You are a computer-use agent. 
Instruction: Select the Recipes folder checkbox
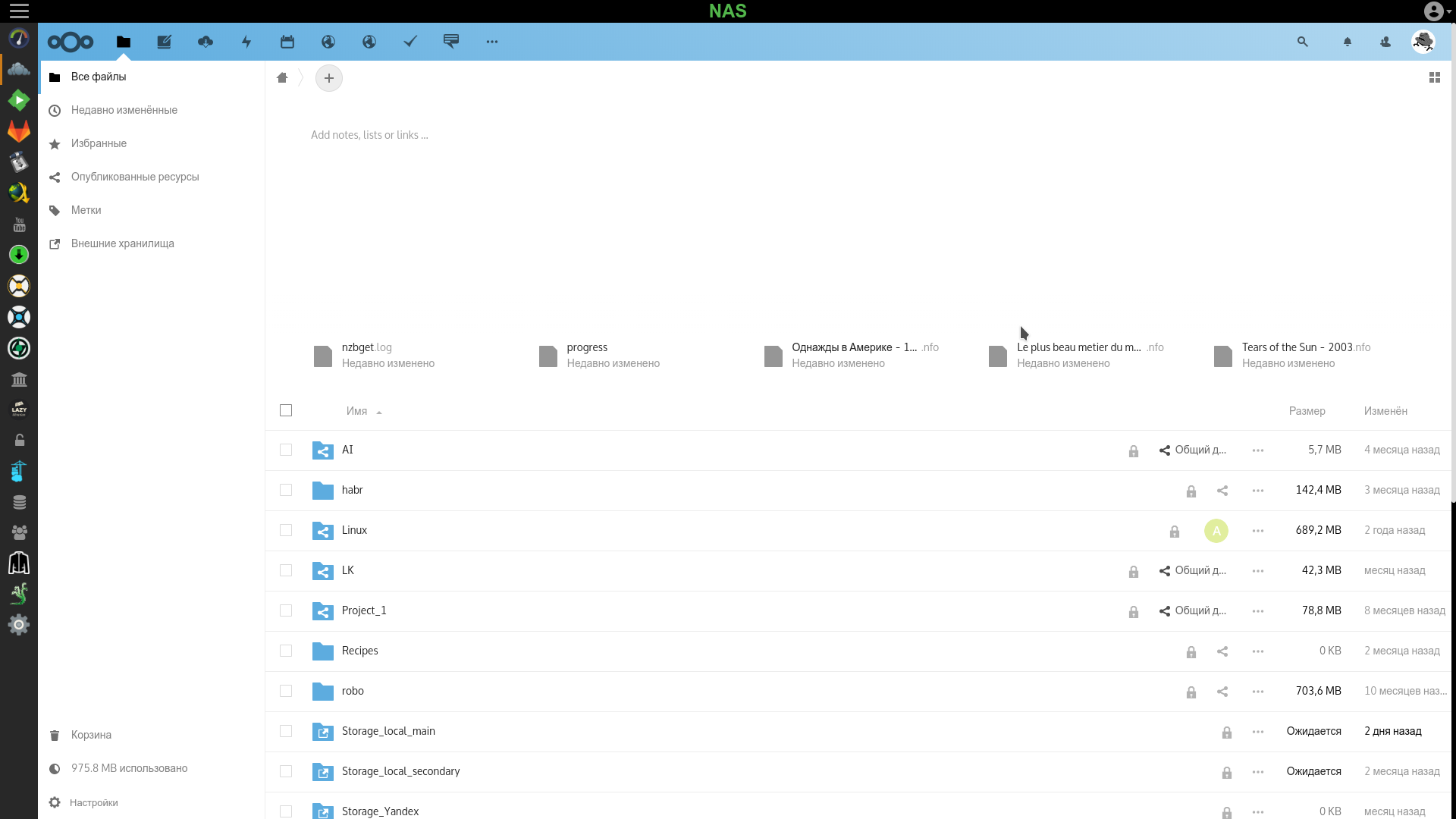[286, 651]
